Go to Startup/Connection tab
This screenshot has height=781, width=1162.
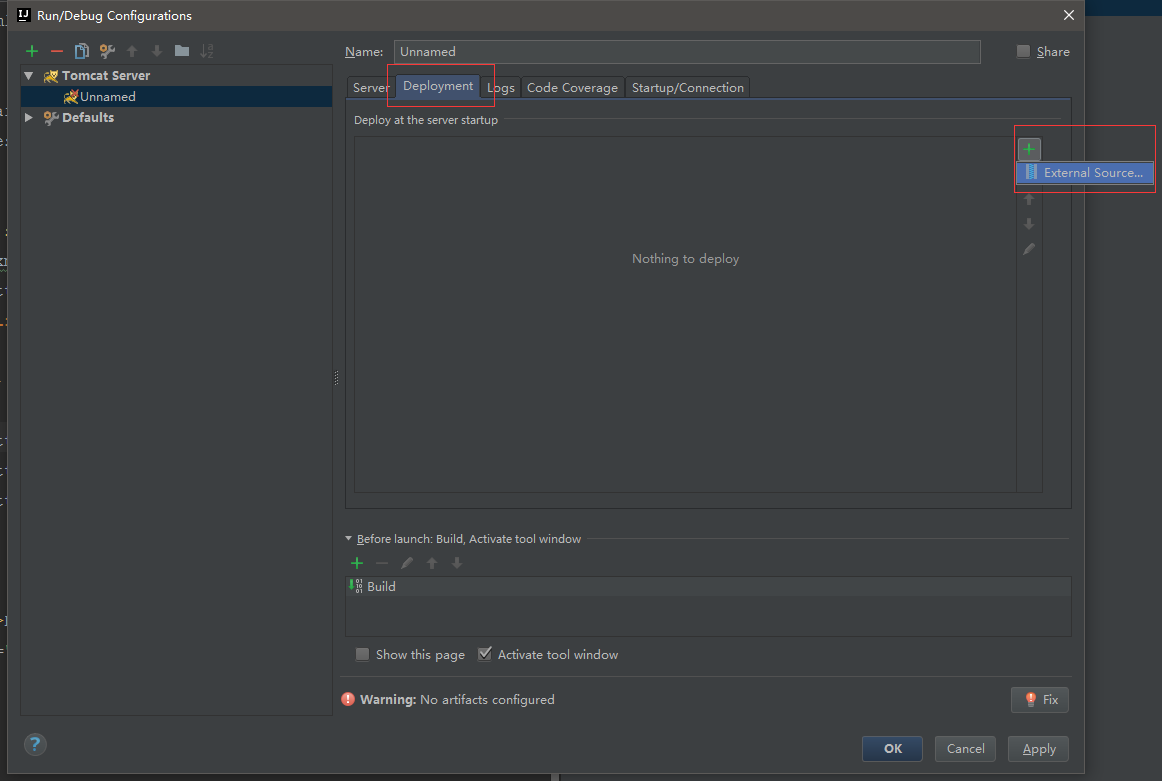click(x=688, y=87)
